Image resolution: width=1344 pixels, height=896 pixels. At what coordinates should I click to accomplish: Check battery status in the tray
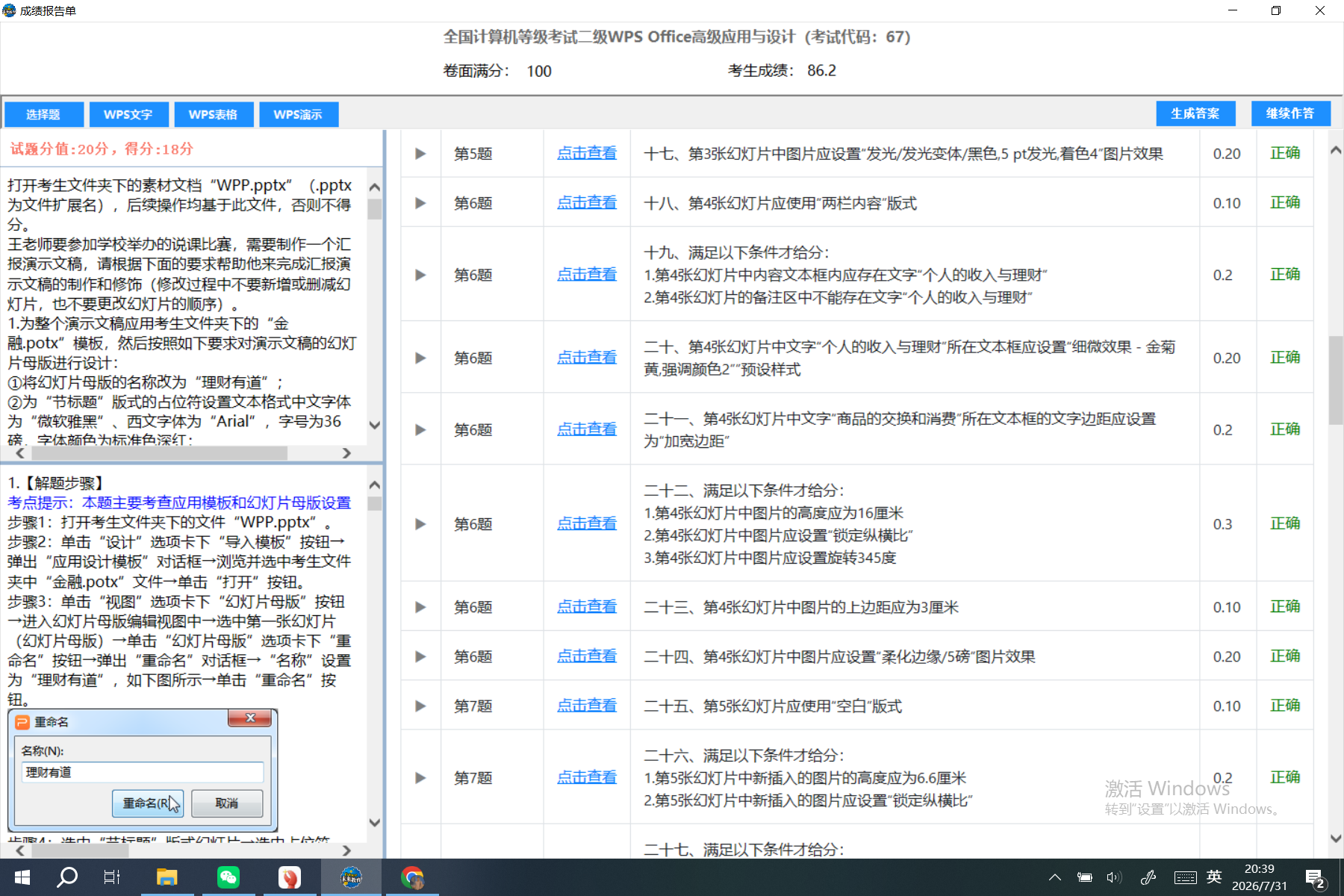(1084, 877)
